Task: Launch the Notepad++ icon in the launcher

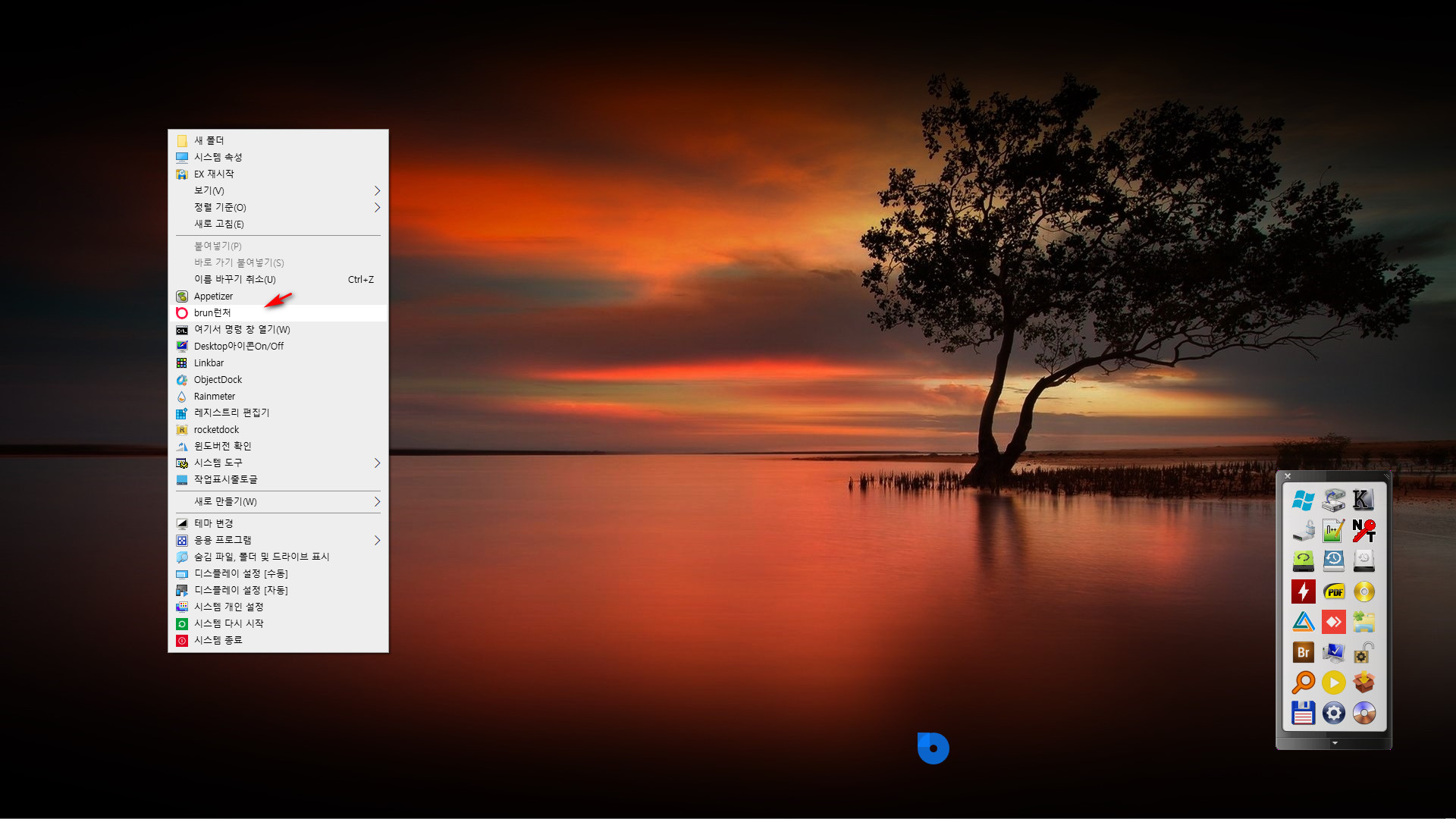Action: [1333, 531]
